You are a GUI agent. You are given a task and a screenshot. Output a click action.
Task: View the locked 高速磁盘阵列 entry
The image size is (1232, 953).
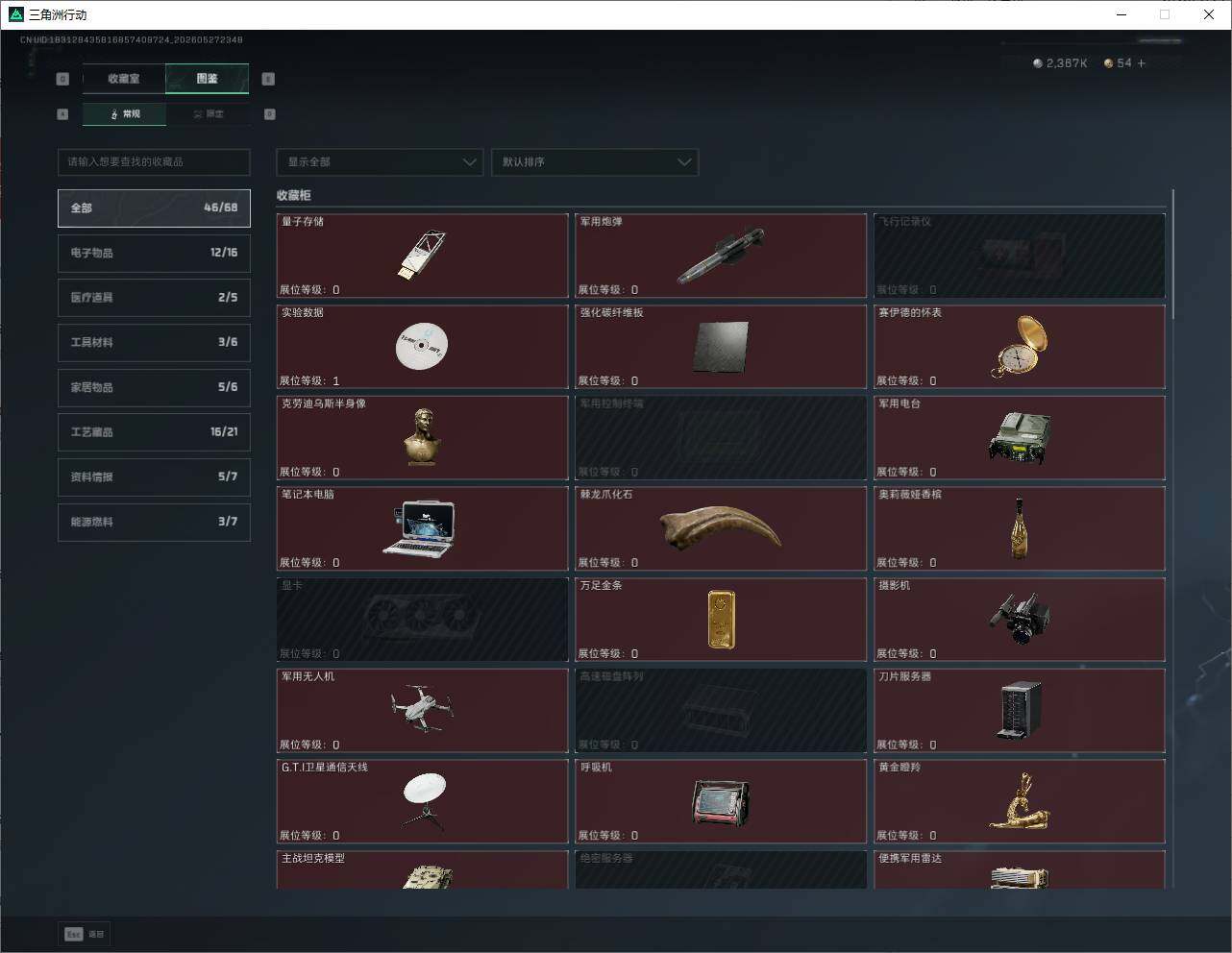(x=721, y=711)
